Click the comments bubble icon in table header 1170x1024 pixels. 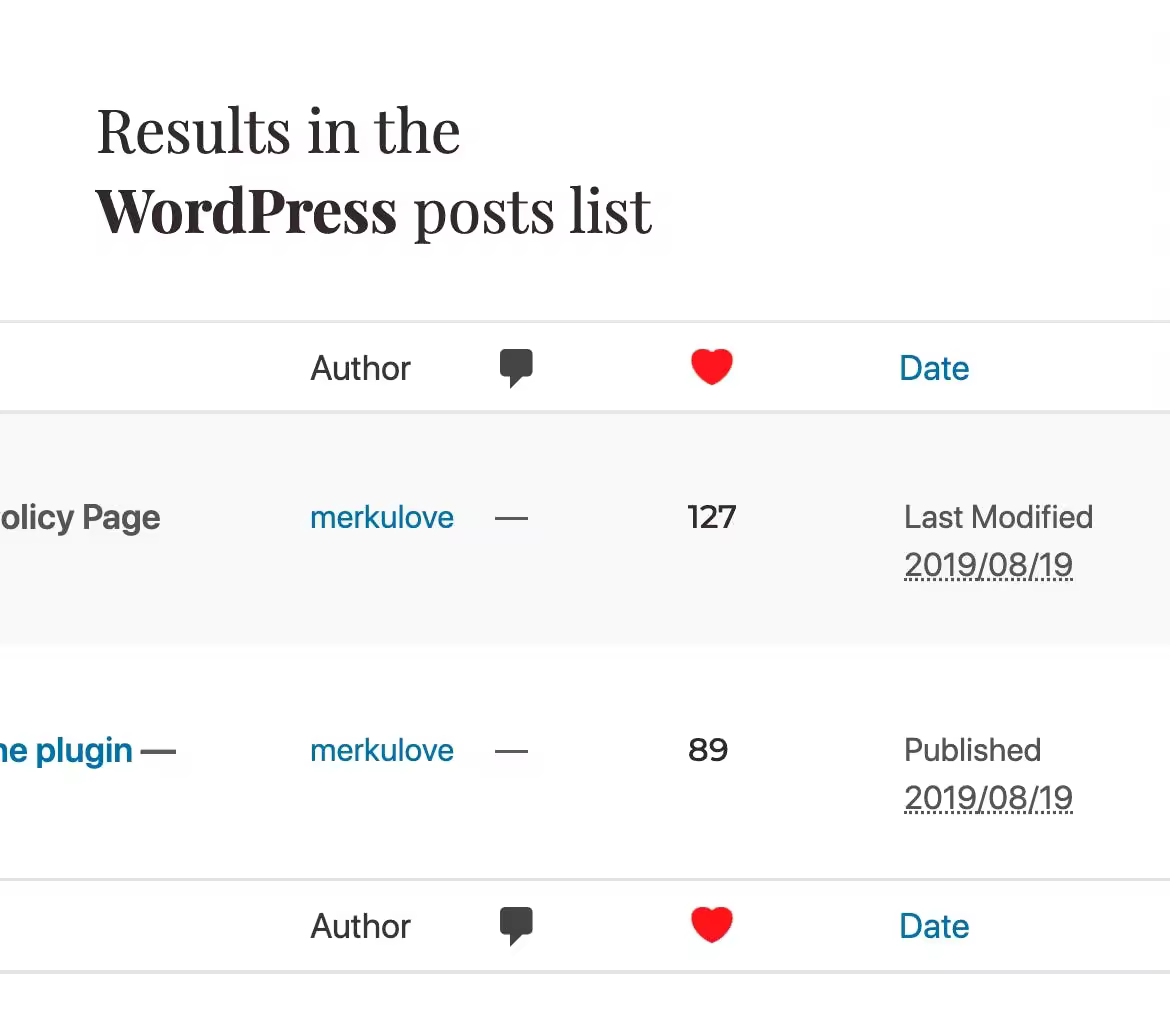pyautogui.click(x=516, y=368)
